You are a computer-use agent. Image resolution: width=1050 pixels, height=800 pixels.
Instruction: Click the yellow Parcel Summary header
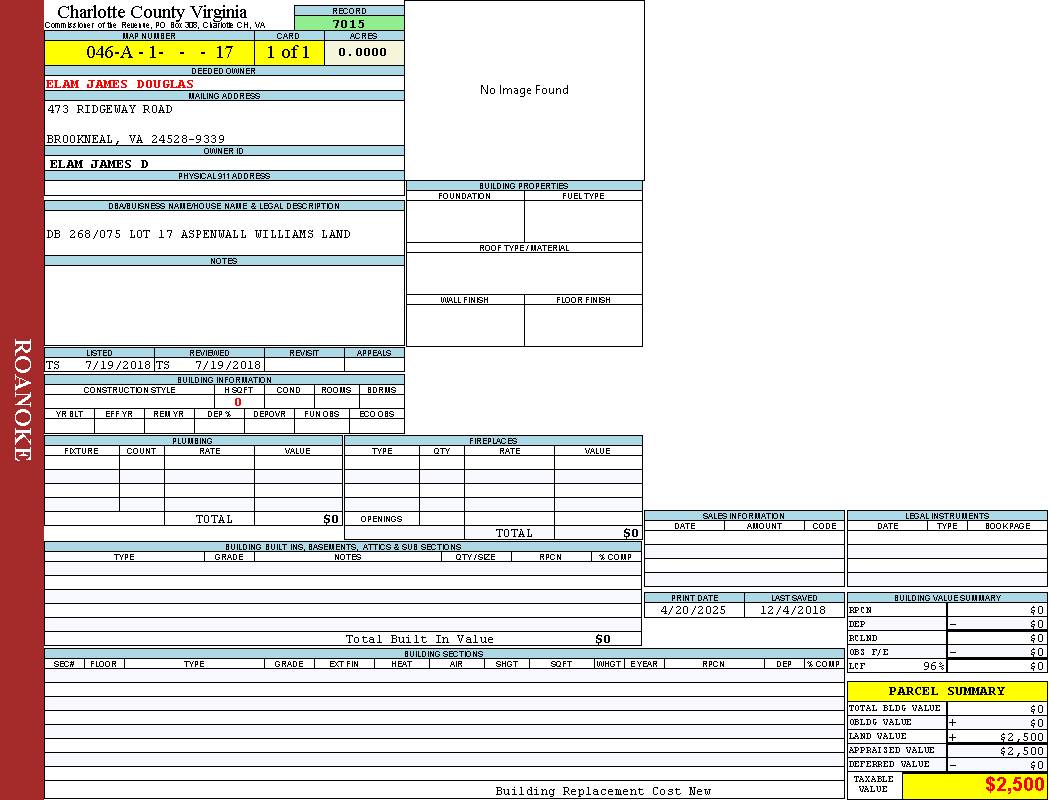click(946, 691)
